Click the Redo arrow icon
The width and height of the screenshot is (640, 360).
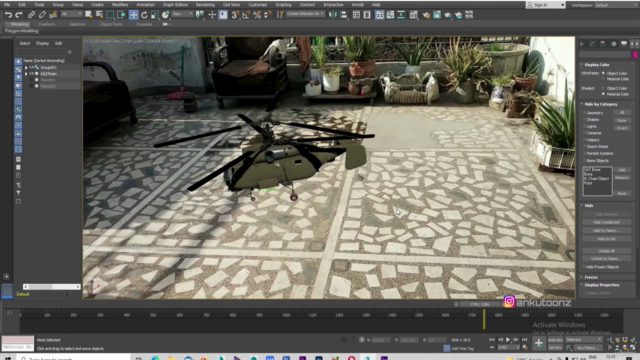tap(19, 15)
